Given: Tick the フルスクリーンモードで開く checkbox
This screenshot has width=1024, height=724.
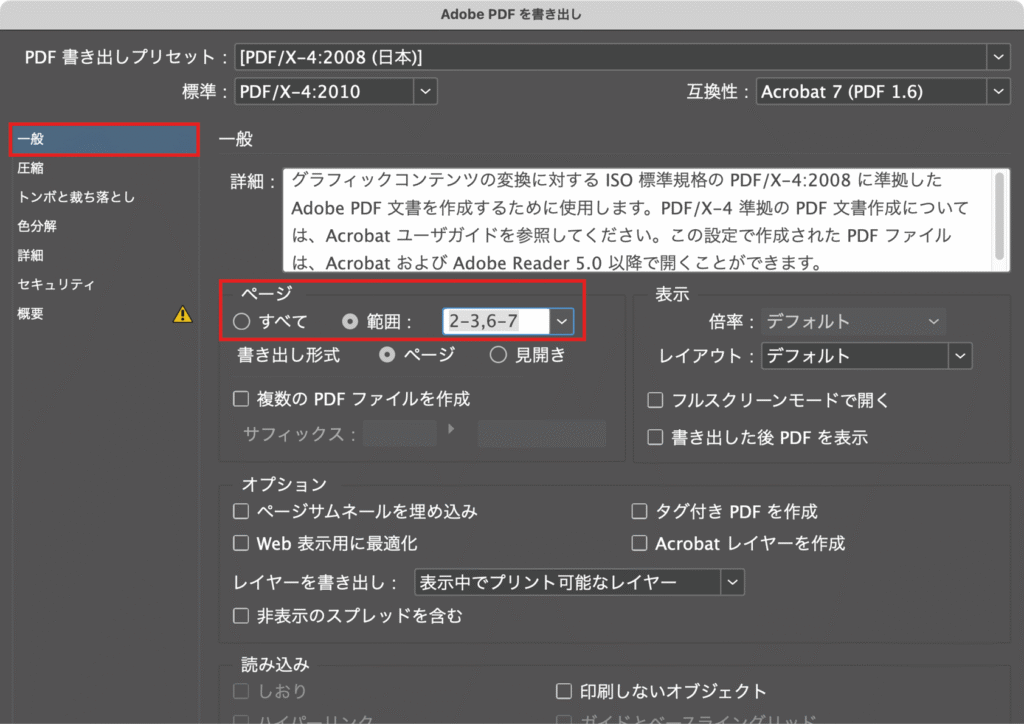Looking at the screenshot, I should pyautogui.click(x=655, y=400).
